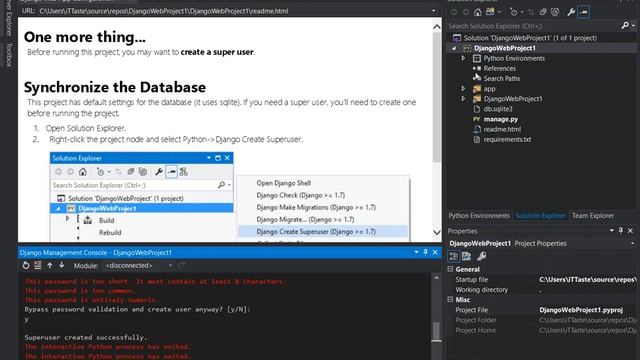Click the PY icon next to manage.py
Screen dimensions: 640x360
coord(476,119)
